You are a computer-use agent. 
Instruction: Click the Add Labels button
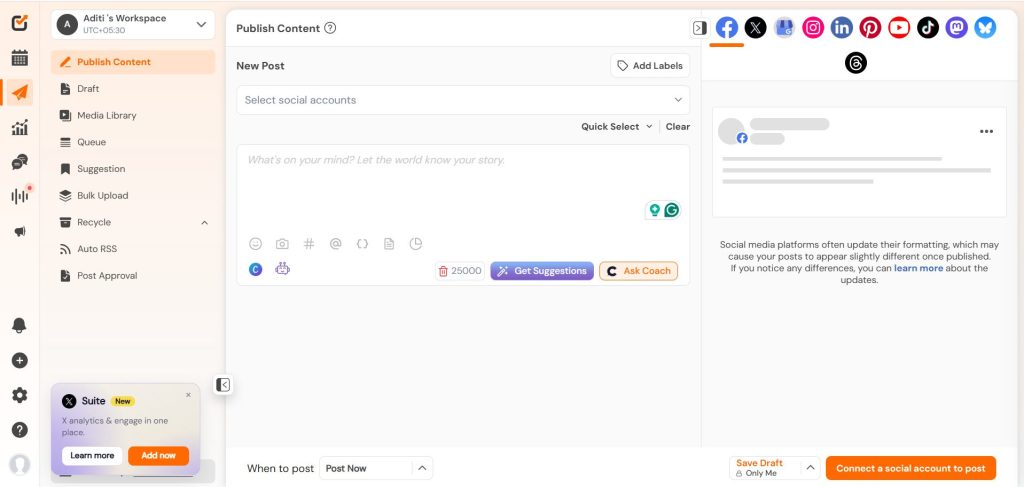650,65
